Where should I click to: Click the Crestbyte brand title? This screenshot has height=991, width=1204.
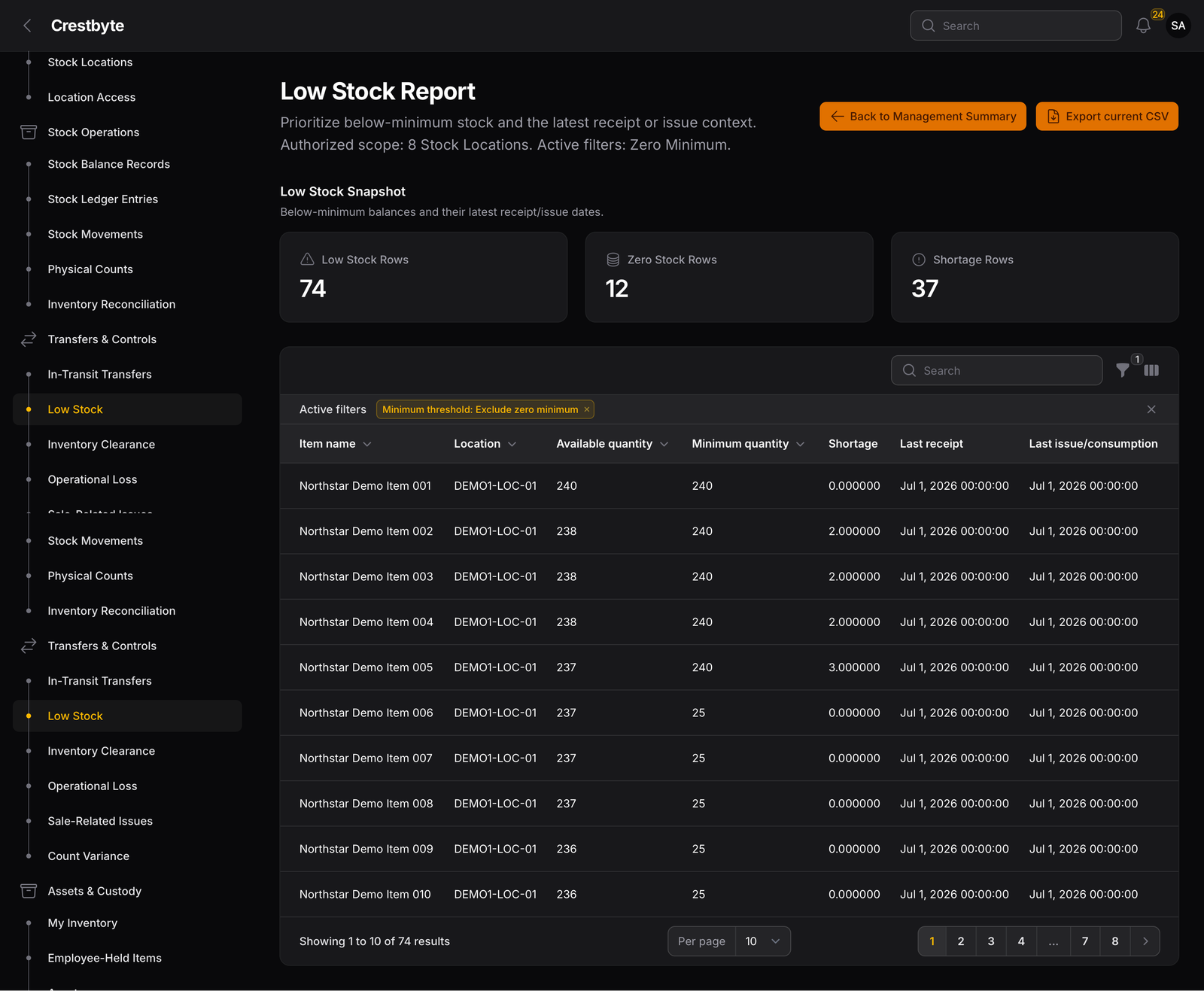pos(87,26)
